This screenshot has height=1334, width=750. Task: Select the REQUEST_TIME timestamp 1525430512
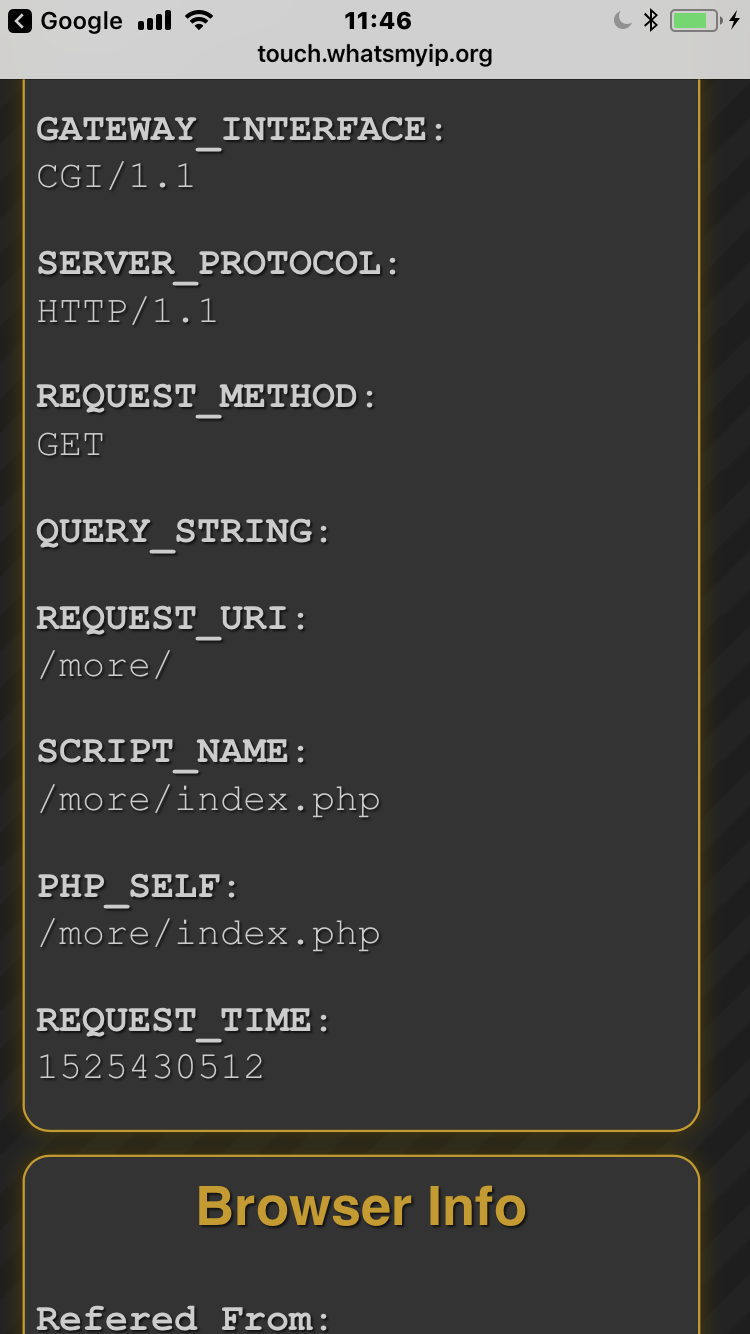[151, 1065]
